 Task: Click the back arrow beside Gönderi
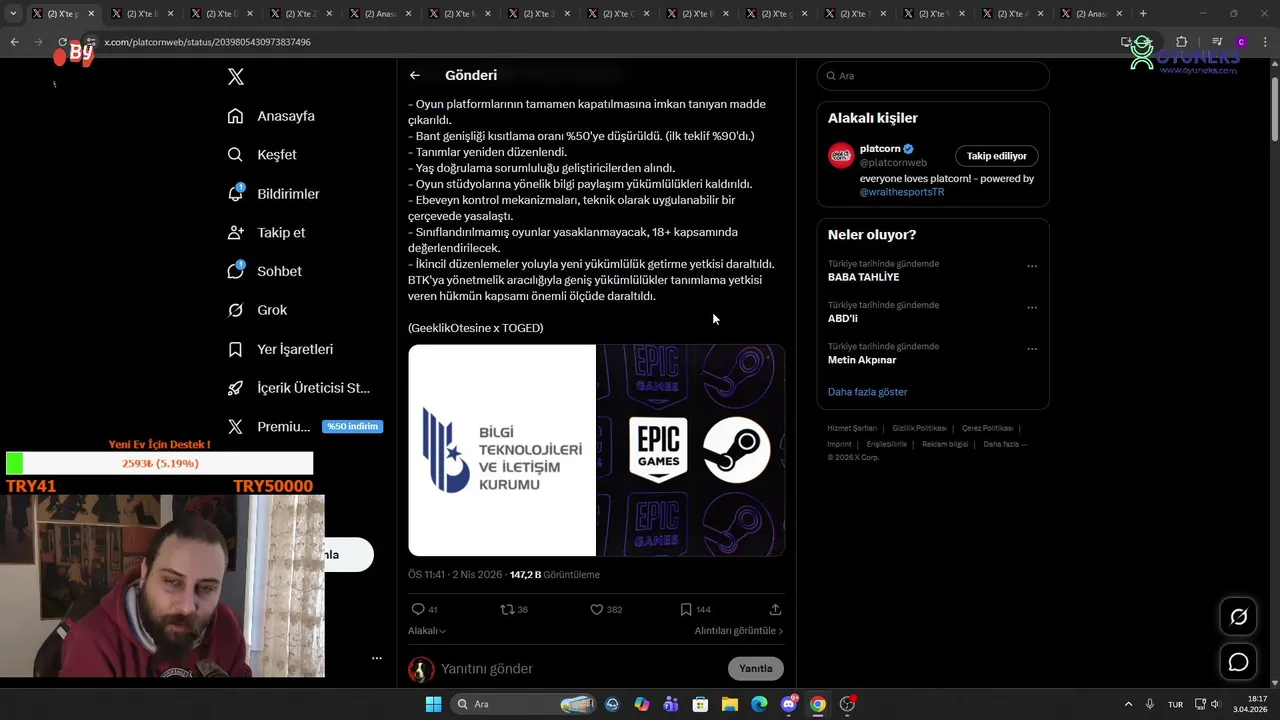[x=415, y=75]
